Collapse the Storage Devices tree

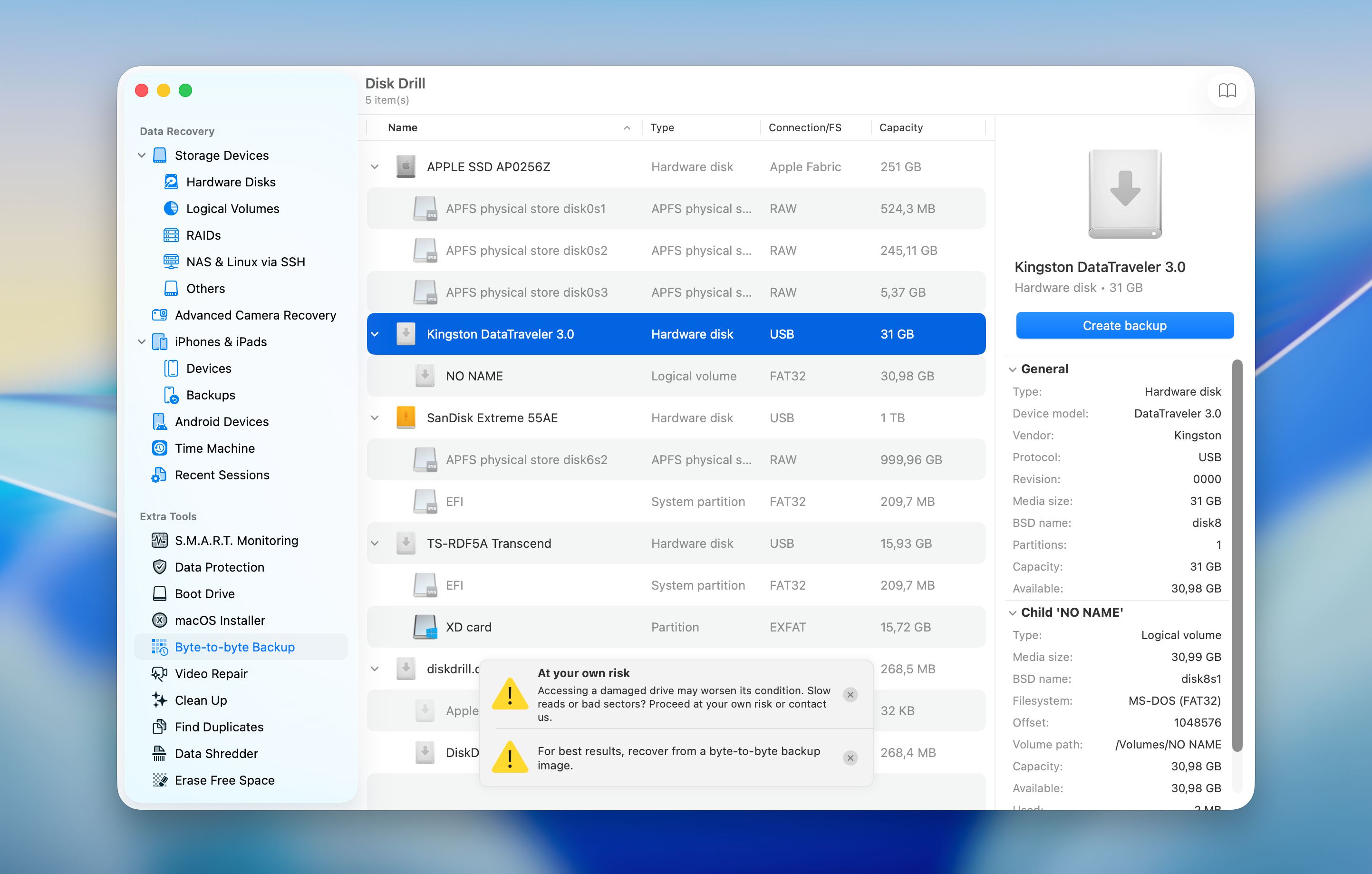142,155
